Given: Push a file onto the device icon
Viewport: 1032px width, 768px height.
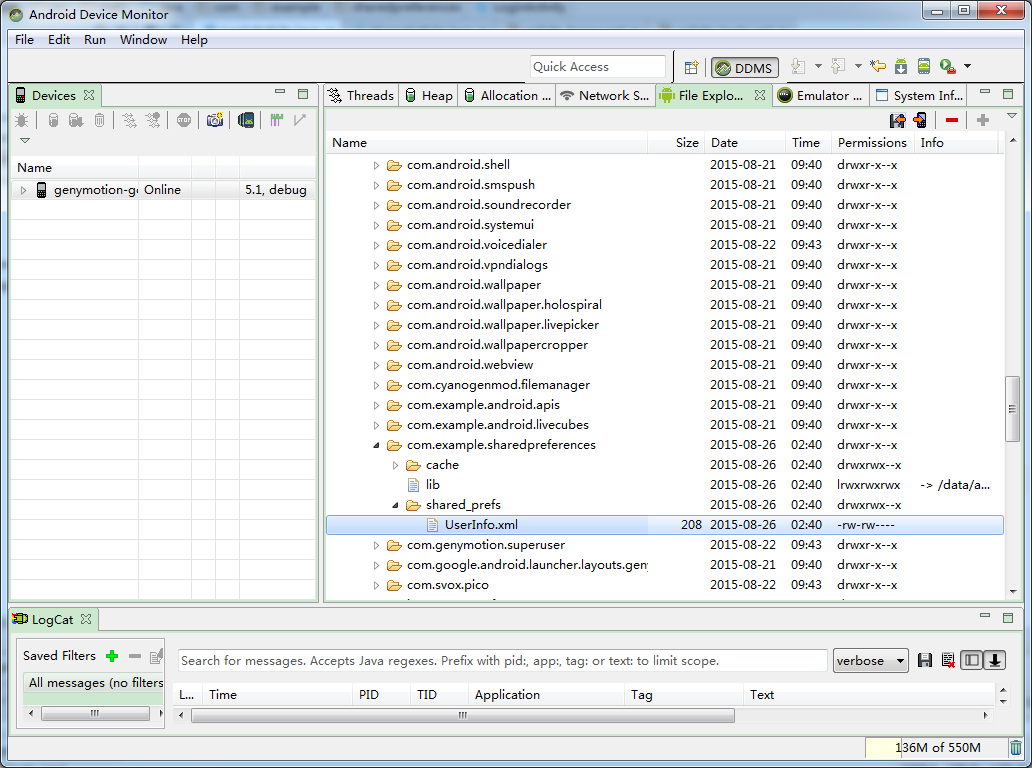Looking at the screenshot, I should (x=920, y=120).
